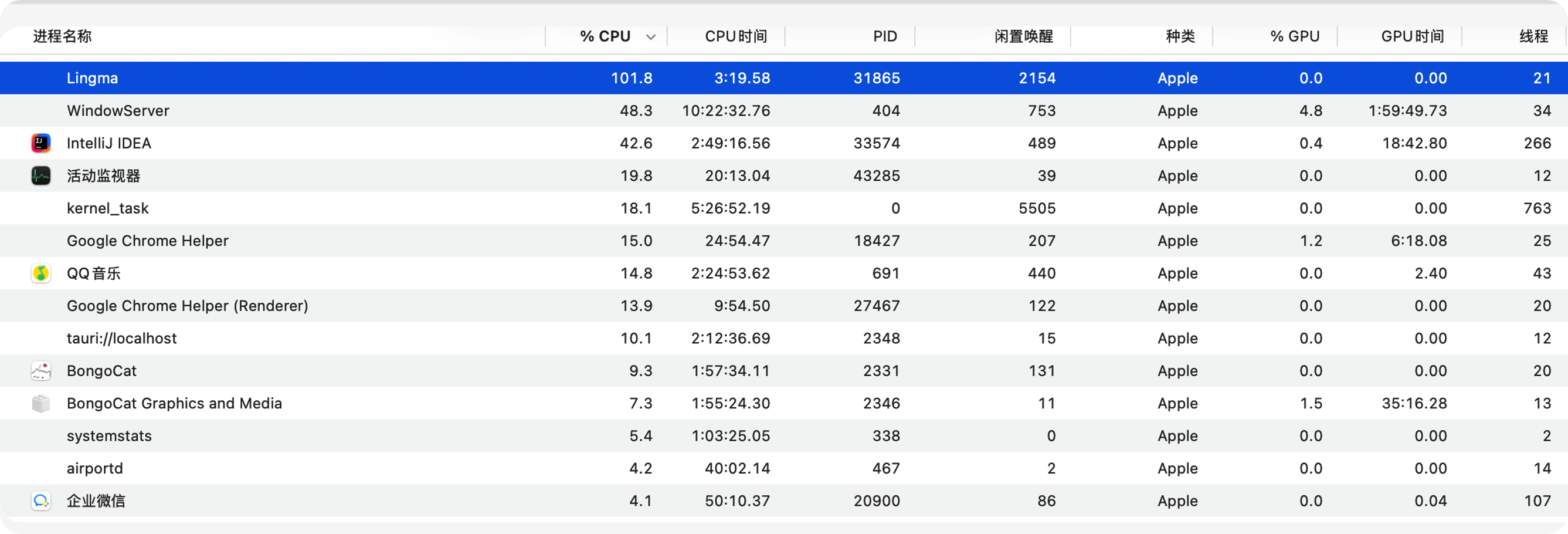Select the BongoCat Graphics and Media name
This screenshot has width=1568, height=534.
coord(175,403)
